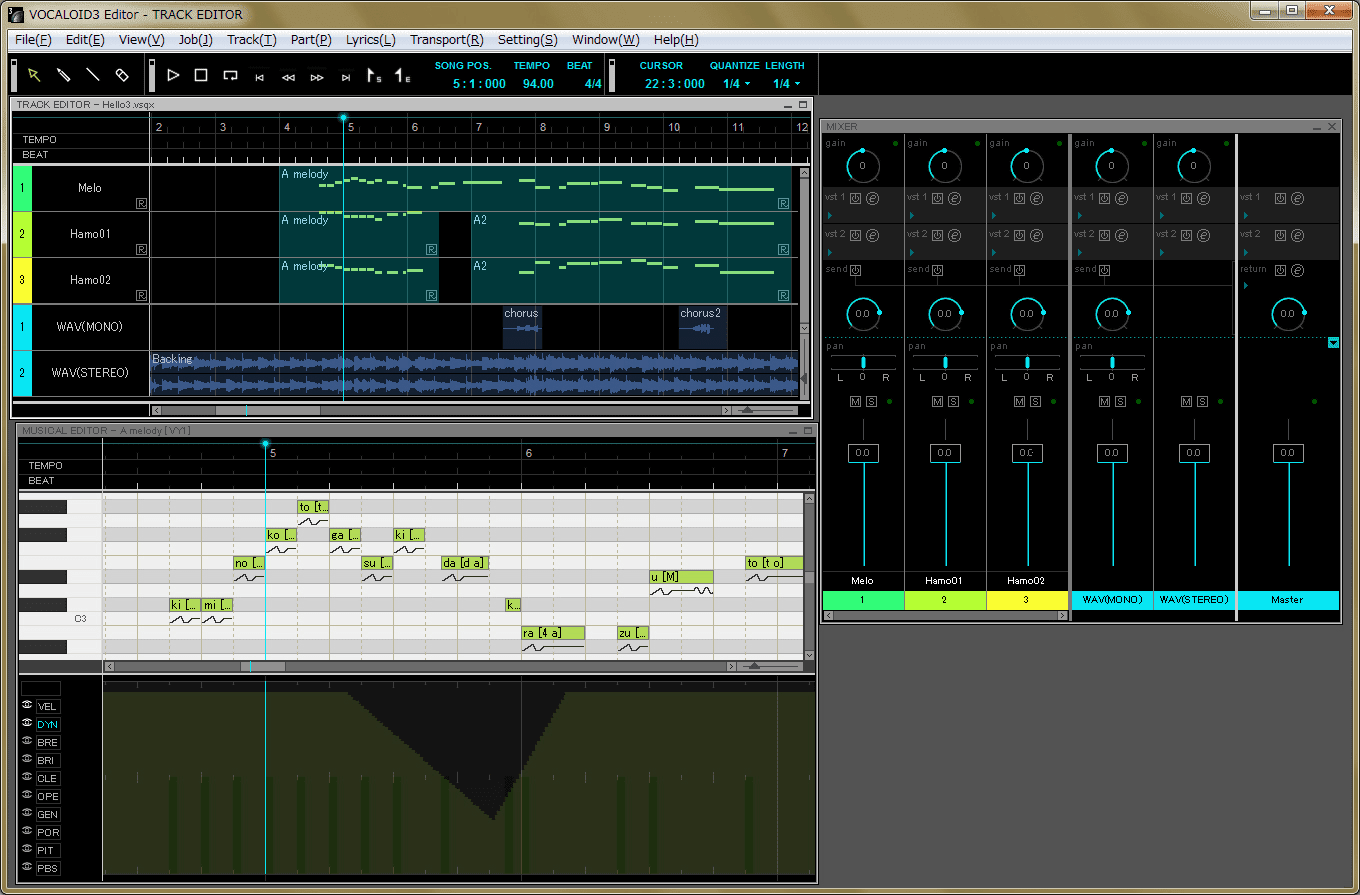Toggle VST 1 power on Melo channel

click(855, 198)
